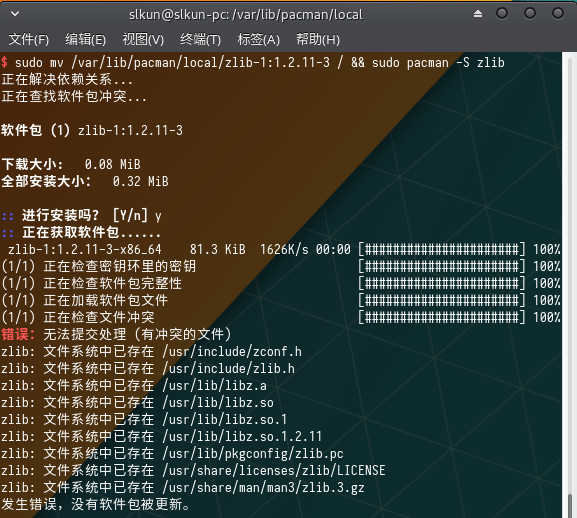Click the terminal vertical scrollbar handle
Image resolution: width=577 pixels, height=518 pixels.
pos(570,505)
